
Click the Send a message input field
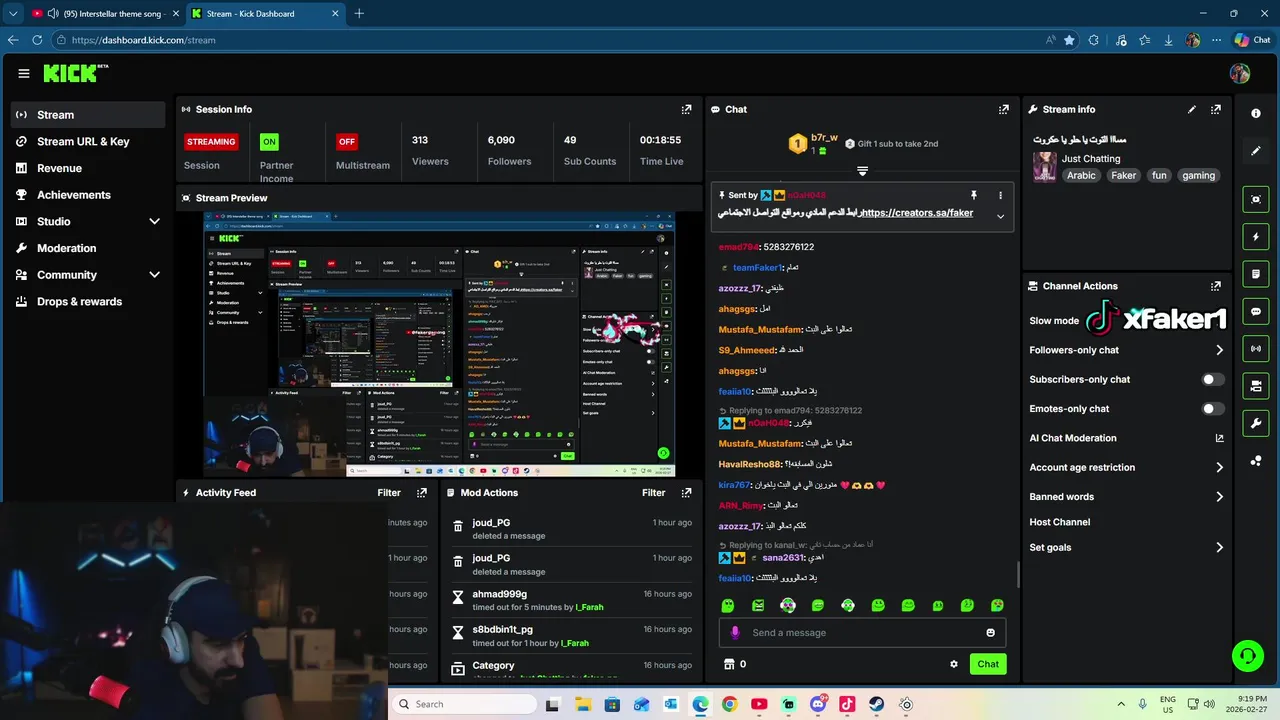[862, 632]
